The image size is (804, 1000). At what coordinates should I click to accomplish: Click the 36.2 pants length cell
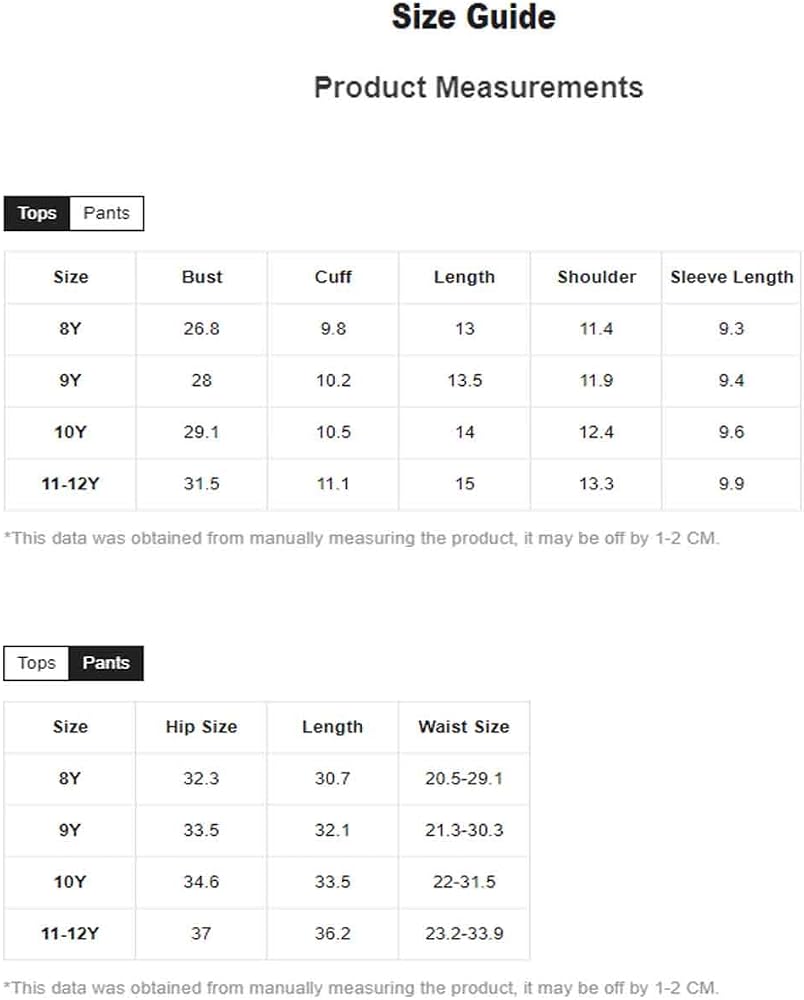332,934
